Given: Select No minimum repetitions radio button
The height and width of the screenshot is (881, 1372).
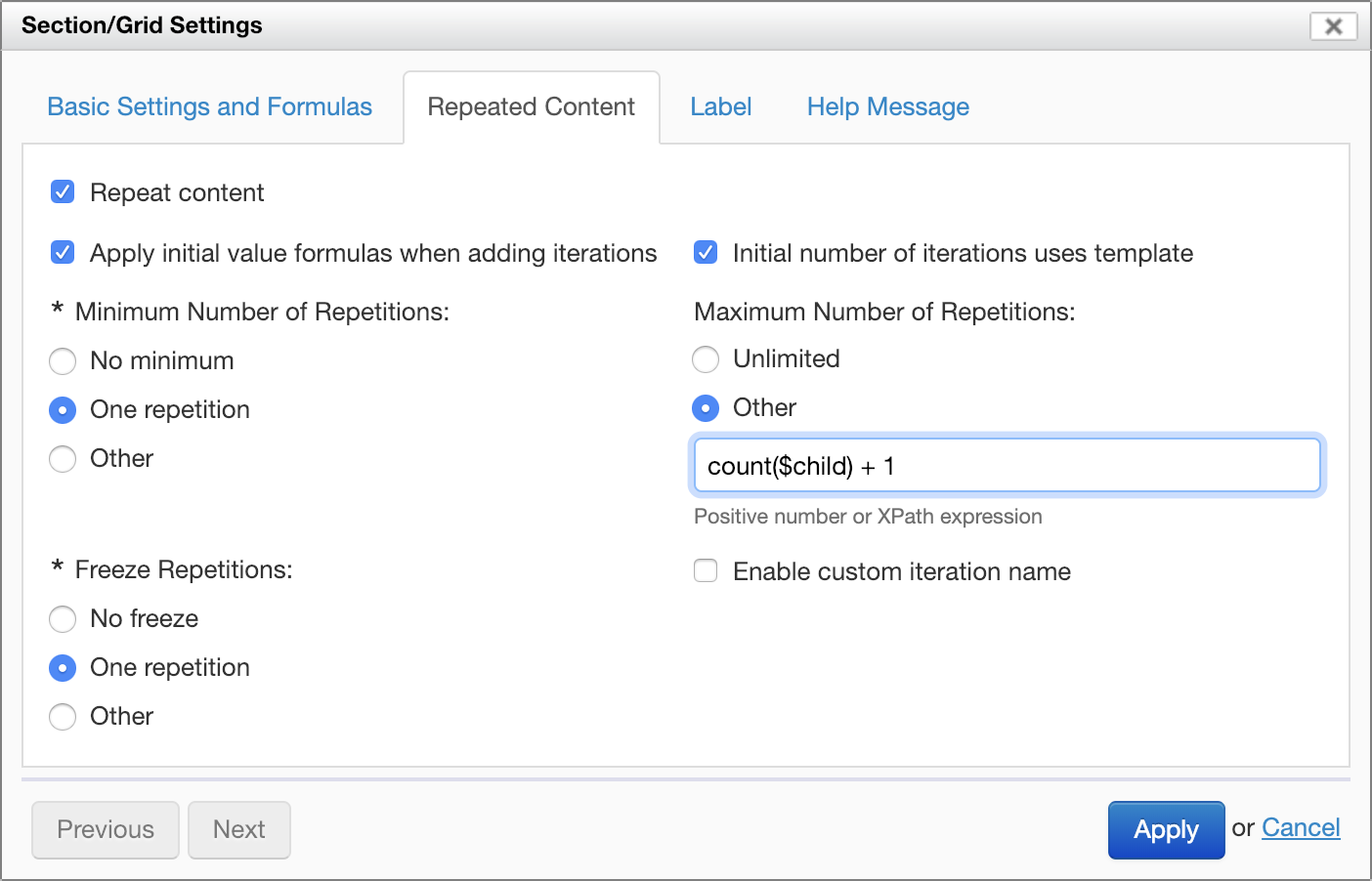Looking at the screenshot, I should point(63,361).
